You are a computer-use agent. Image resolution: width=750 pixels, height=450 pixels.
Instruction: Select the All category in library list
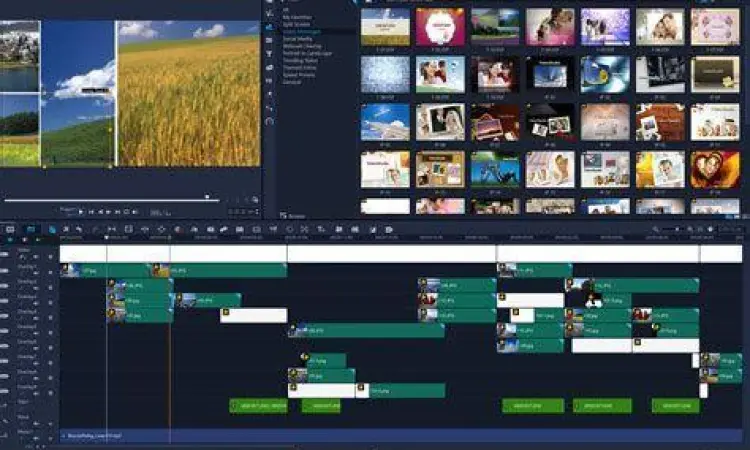coord(286,10)
